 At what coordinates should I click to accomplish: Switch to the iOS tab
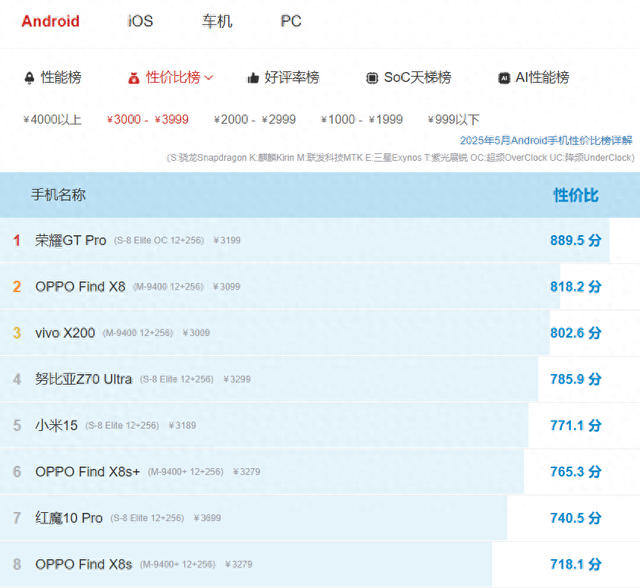coord(140,21)
